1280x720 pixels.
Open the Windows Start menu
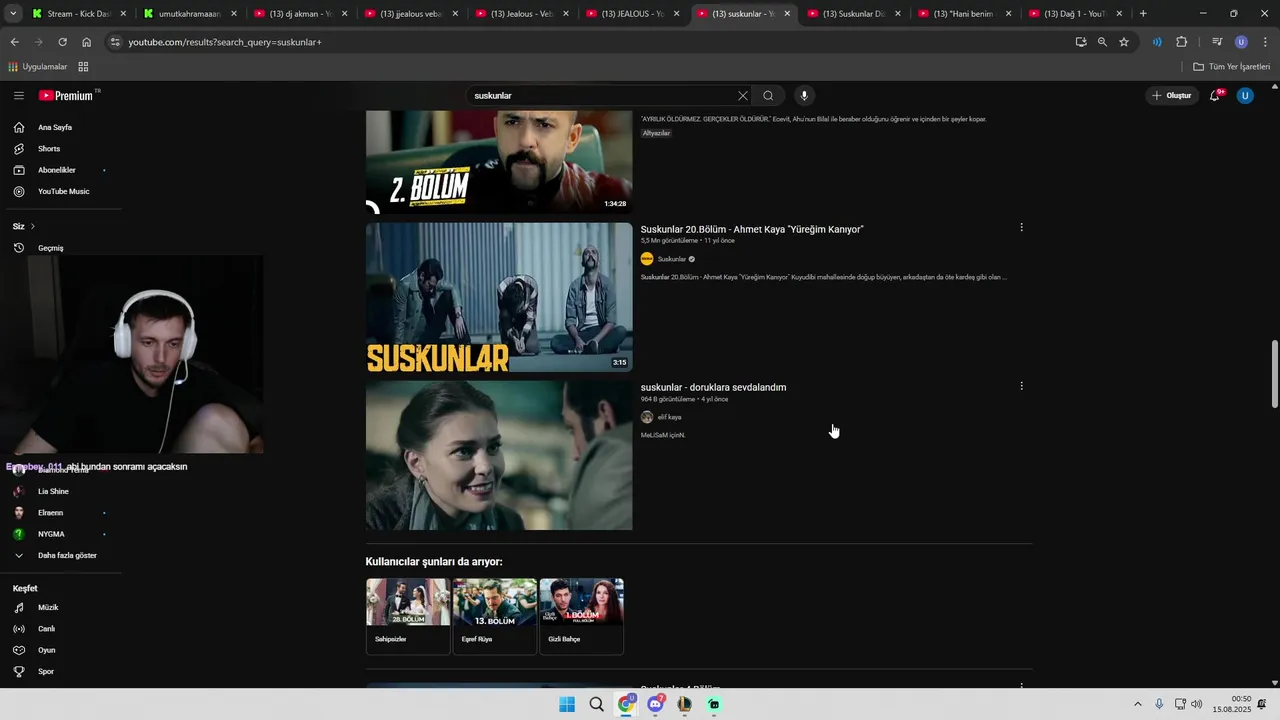pos(567,704)
